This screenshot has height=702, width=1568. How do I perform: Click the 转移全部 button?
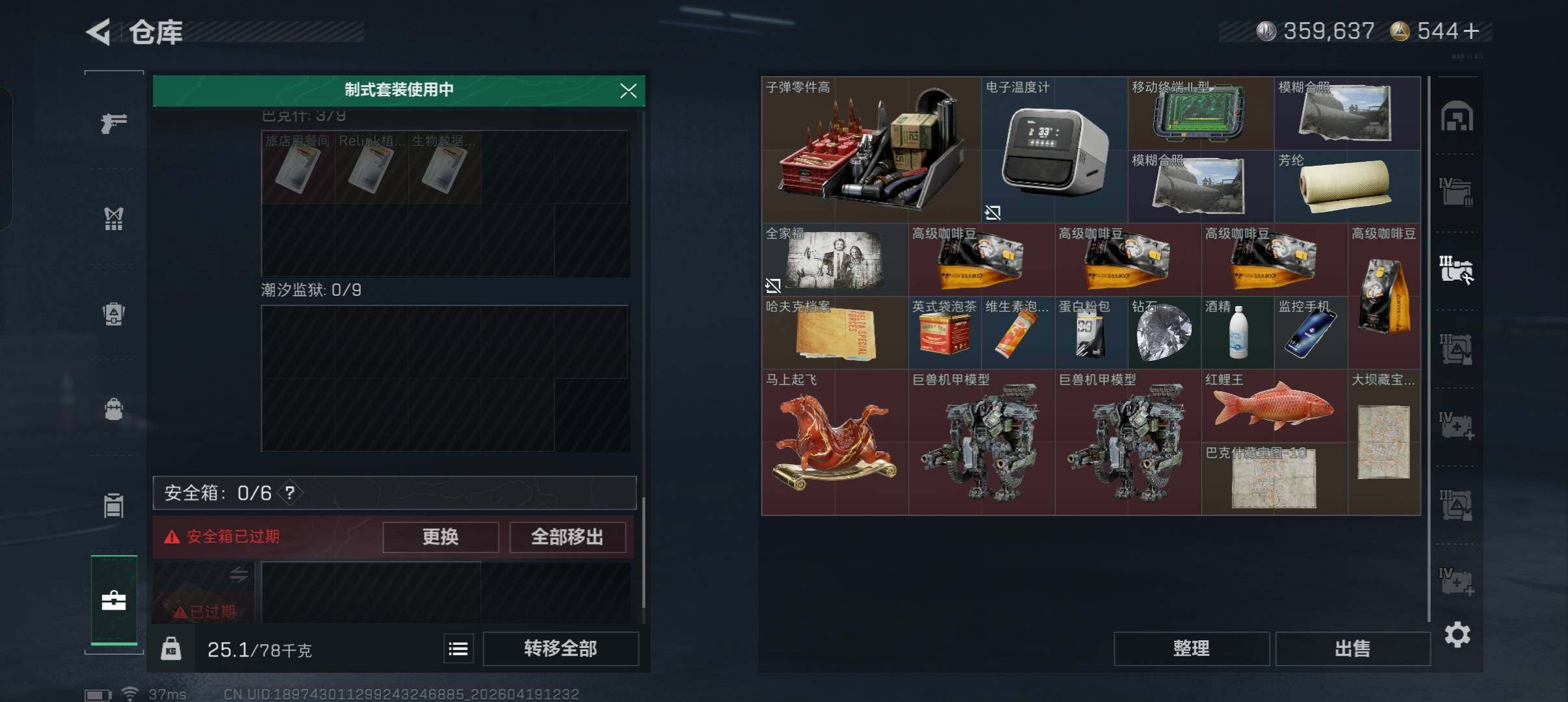point(560,648)
